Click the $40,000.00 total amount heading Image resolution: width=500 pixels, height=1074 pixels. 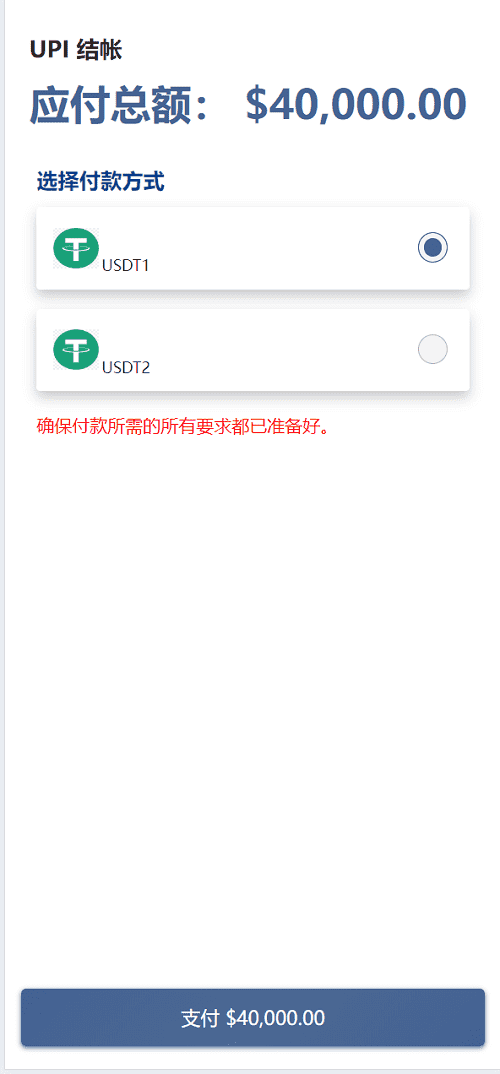pyautogui.click(x=356, y=105)
